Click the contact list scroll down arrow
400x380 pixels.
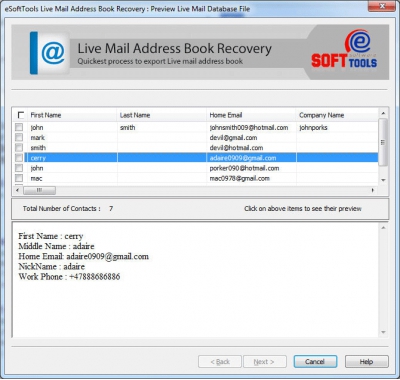click(x=383, y=180)
